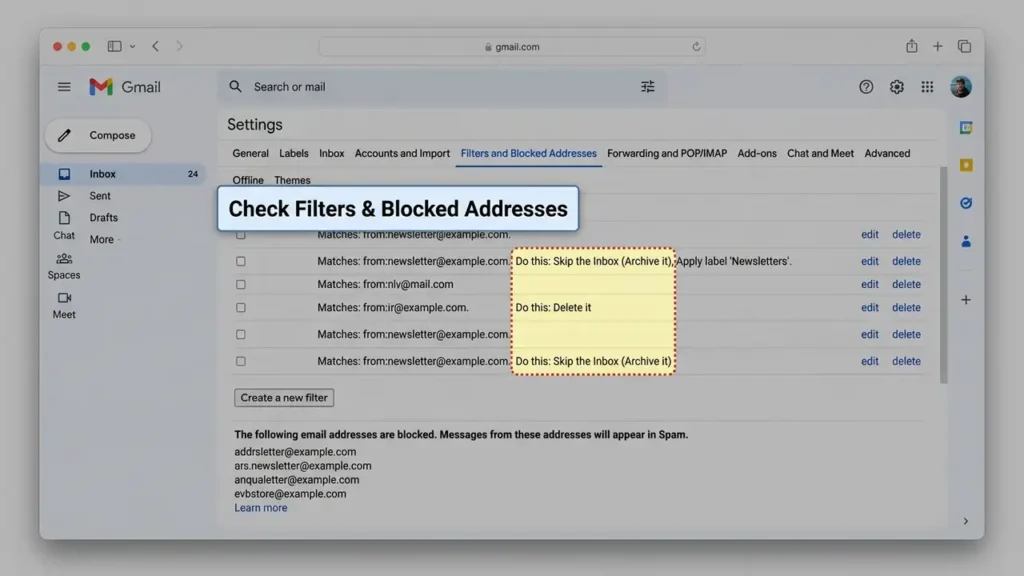The width and height of the screenshot is (1024, 576).
Task: Open the Add-ons tab
Action: (757, 153)
